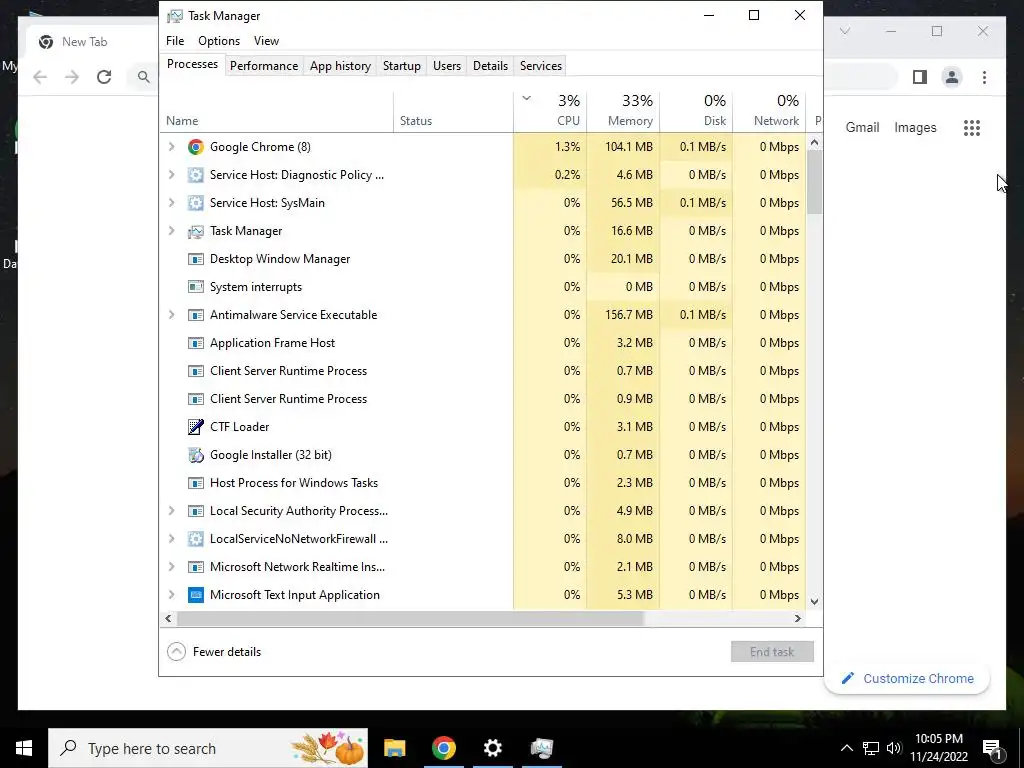Click the Google Chrome process icon
This screenshot has height=768, width=1024.
(x=195, y=147)
